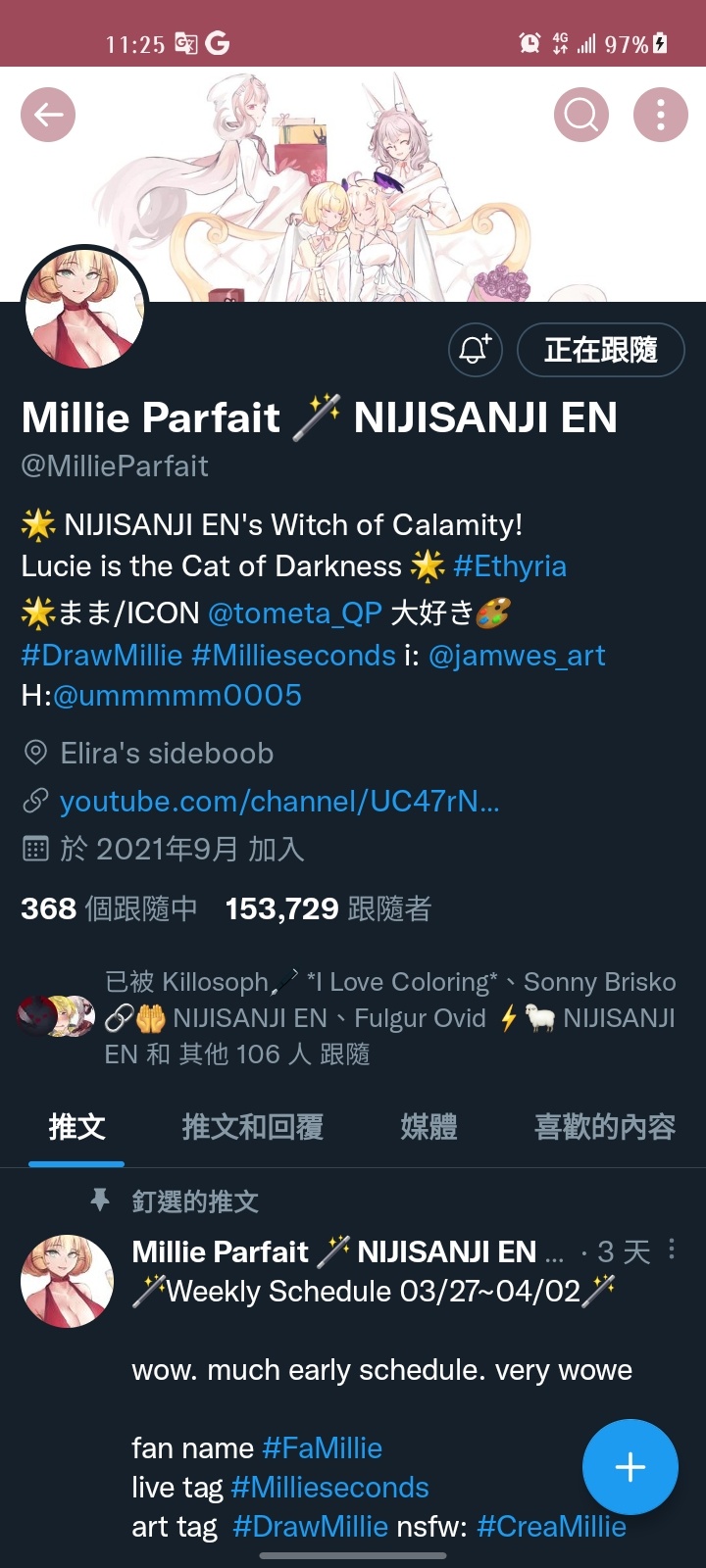Viewport: 706px width, 1568px height.
Task: View the 368 following list
Action: point(109,909)
